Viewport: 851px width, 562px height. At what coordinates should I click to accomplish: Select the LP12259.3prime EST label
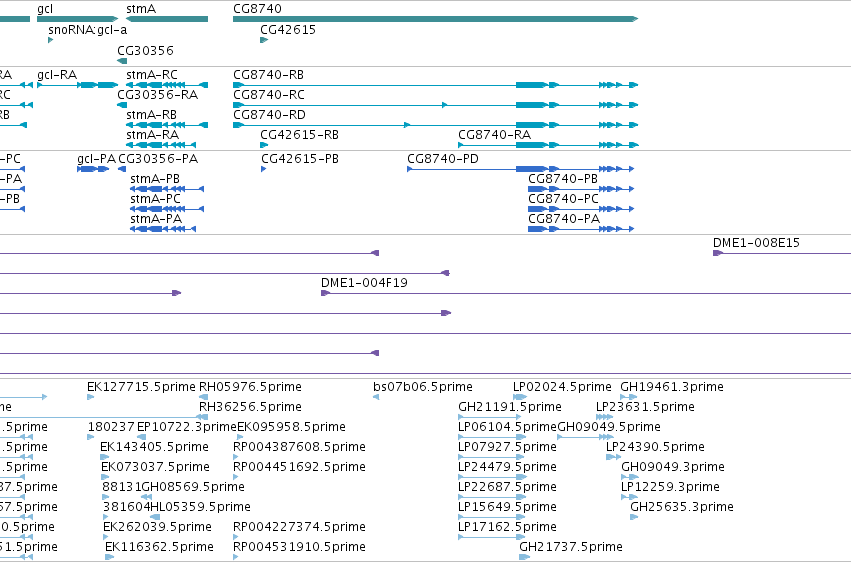pos(670,487)
